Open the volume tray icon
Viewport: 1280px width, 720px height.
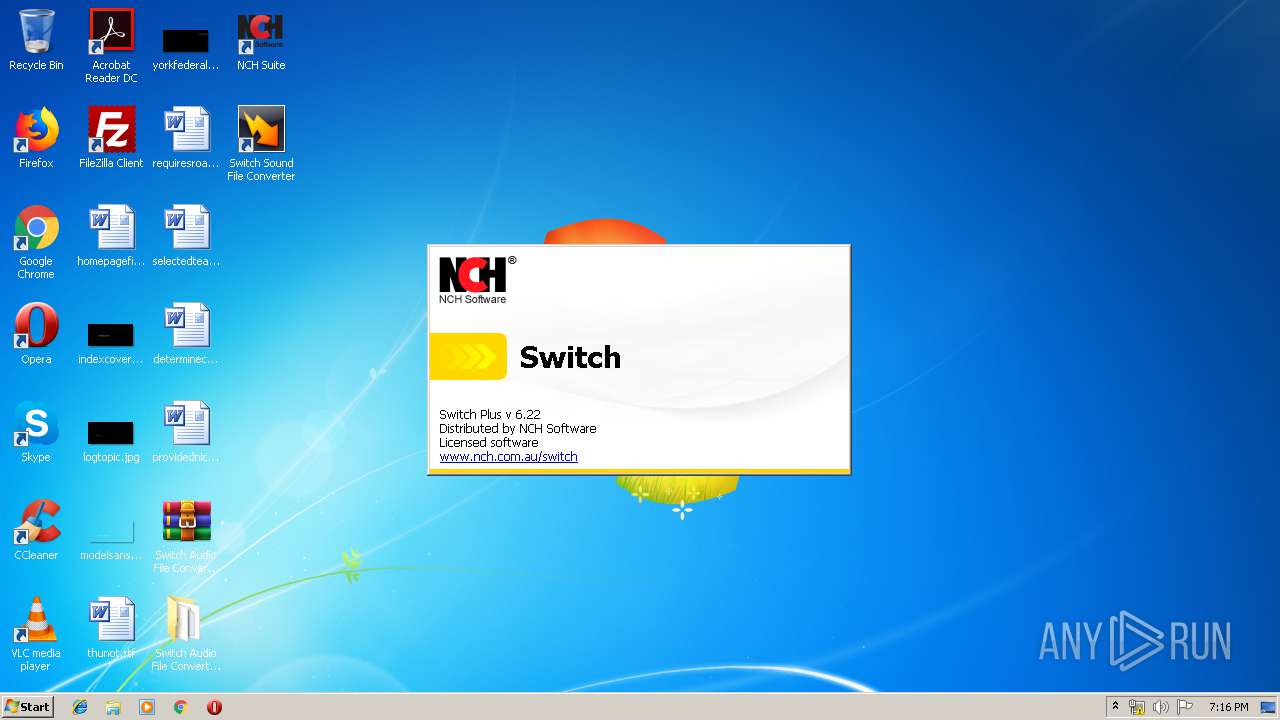1161,707
